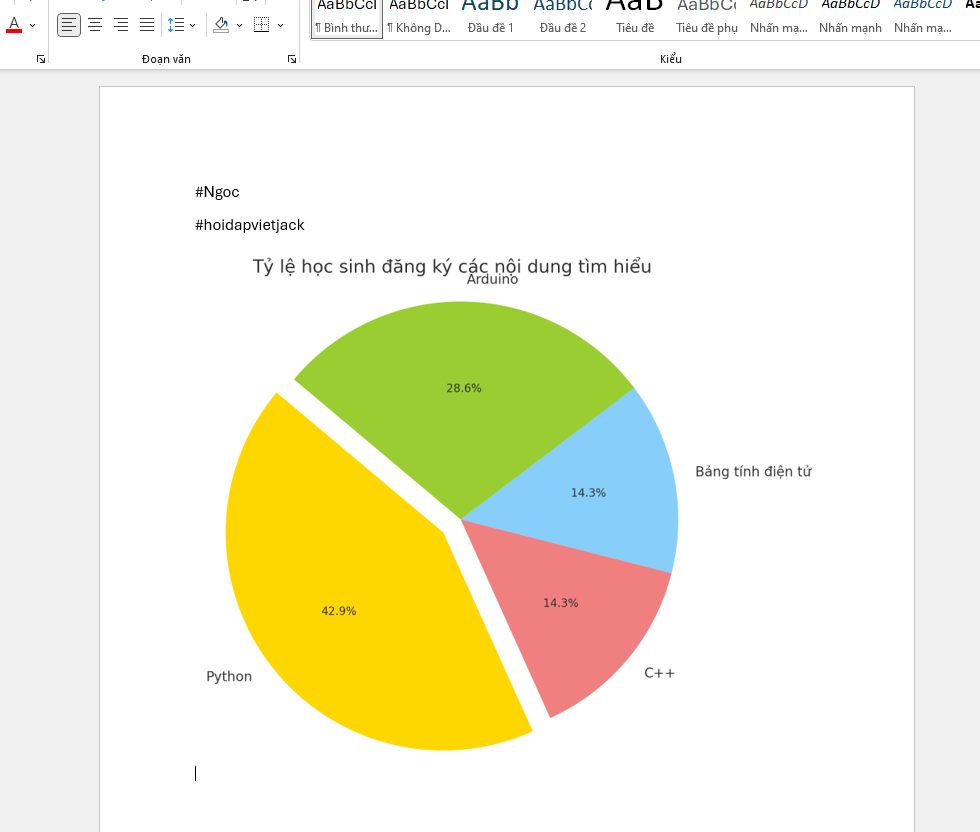Select the Tiêu đề style
Image resolution: width=980 pixels, height=832 pixels.
click(634, 17)
